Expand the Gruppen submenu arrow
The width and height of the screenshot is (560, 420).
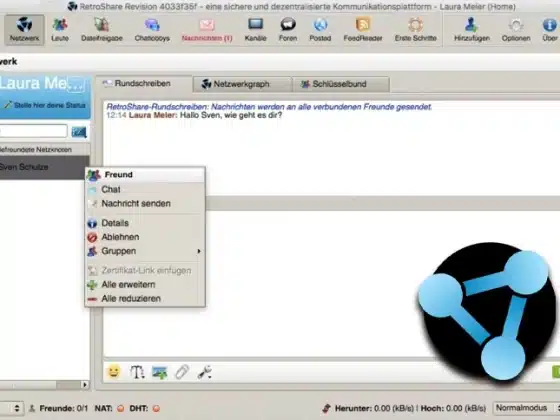(199, 251)
